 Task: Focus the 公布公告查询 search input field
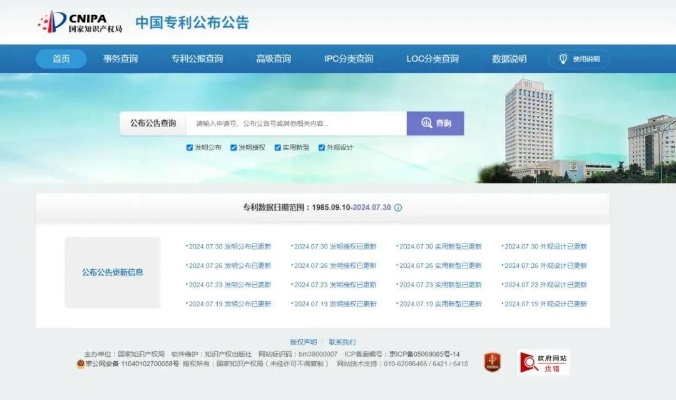coord(295,123)
